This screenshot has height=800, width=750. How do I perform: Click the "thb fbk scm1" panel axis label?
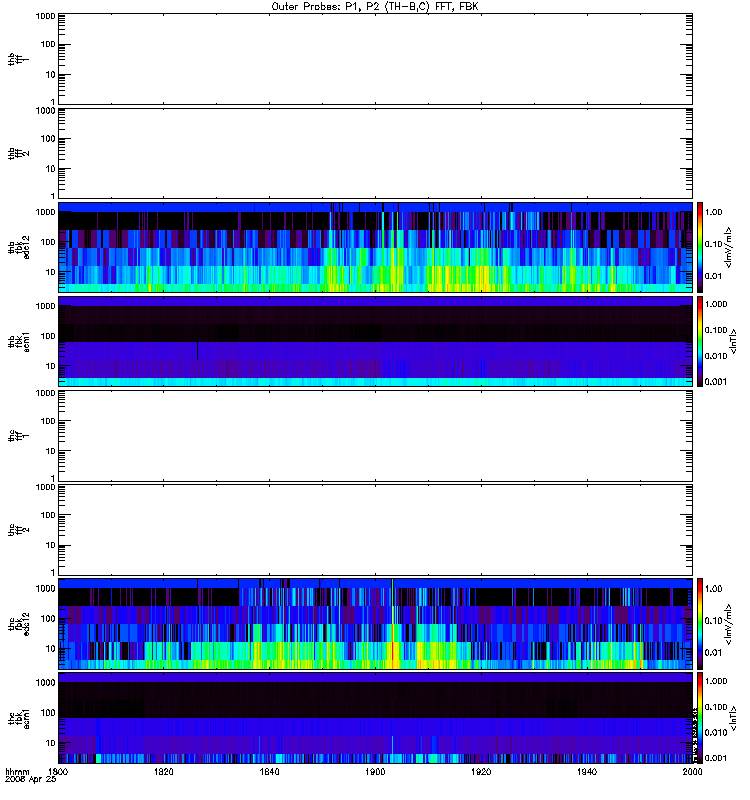(x=18, y=341)
